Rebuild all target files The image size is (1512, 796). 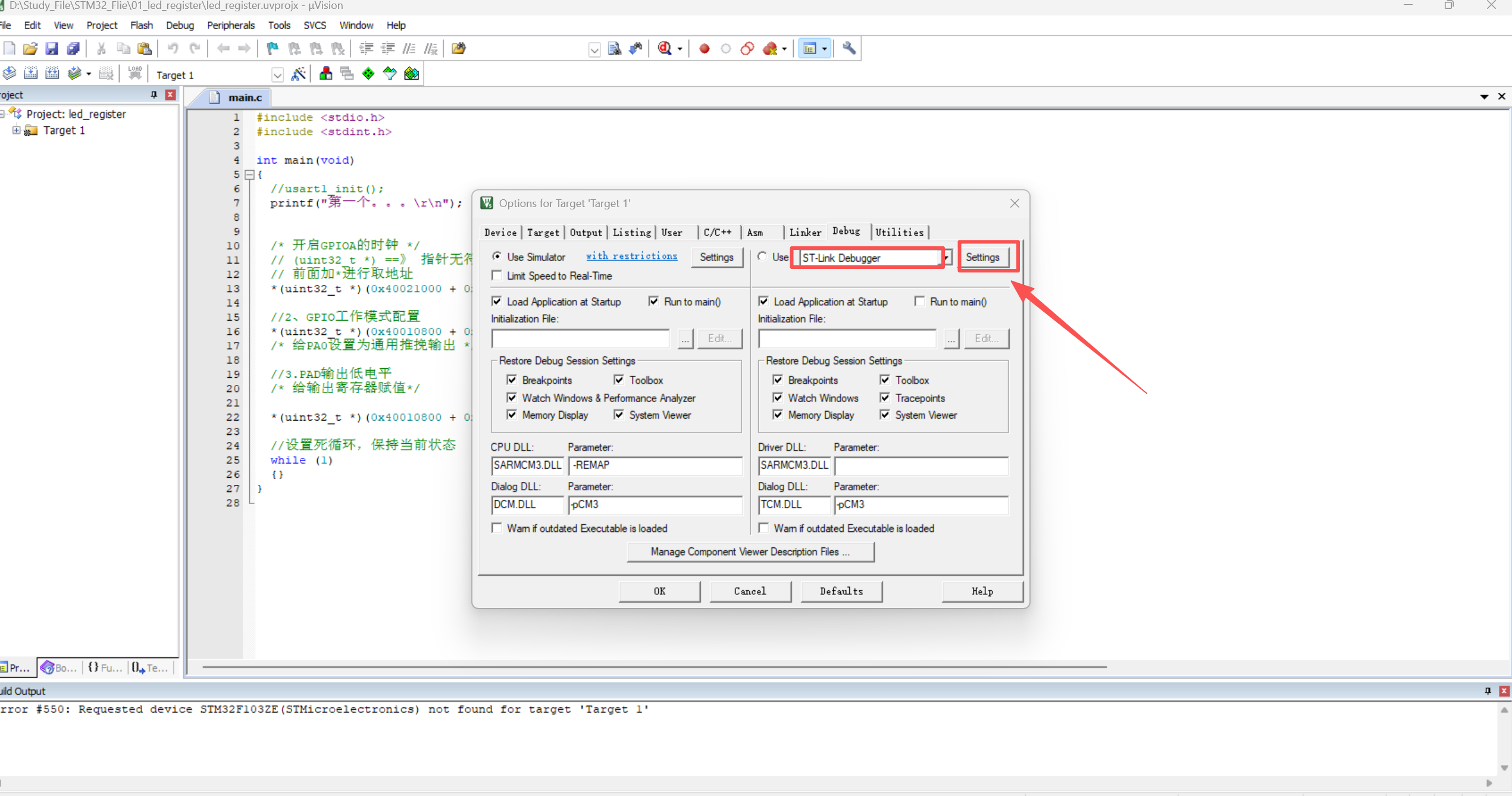[52, 73]
